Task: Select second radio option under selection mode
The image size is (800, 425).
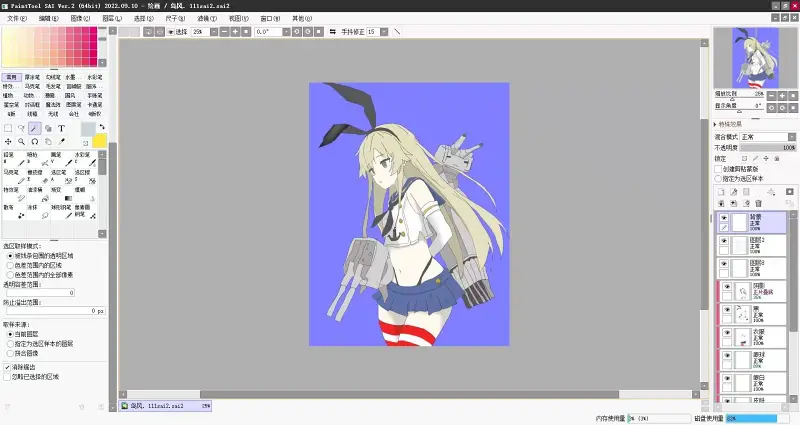Action: click(10, 265)
